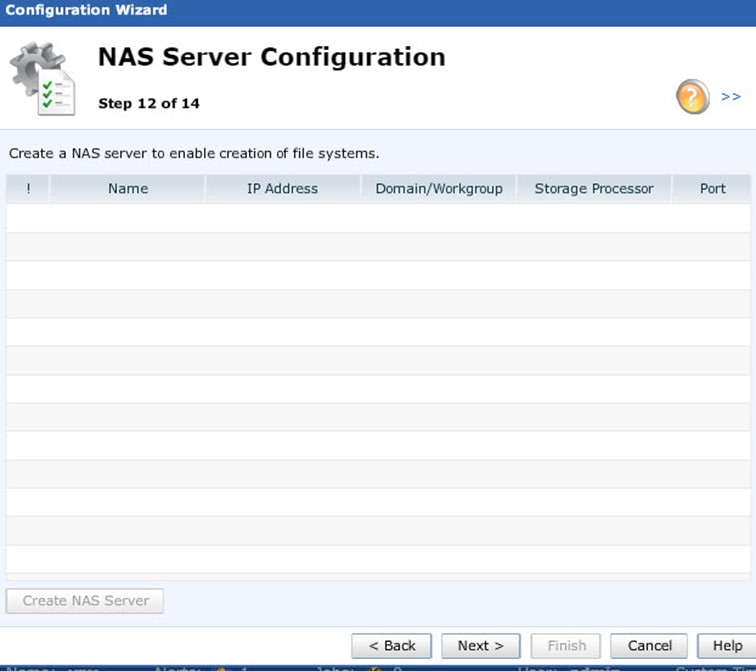Sort table by IP Address column
The width and height of the screenshot is (756, 671).
tap(282, 188)
